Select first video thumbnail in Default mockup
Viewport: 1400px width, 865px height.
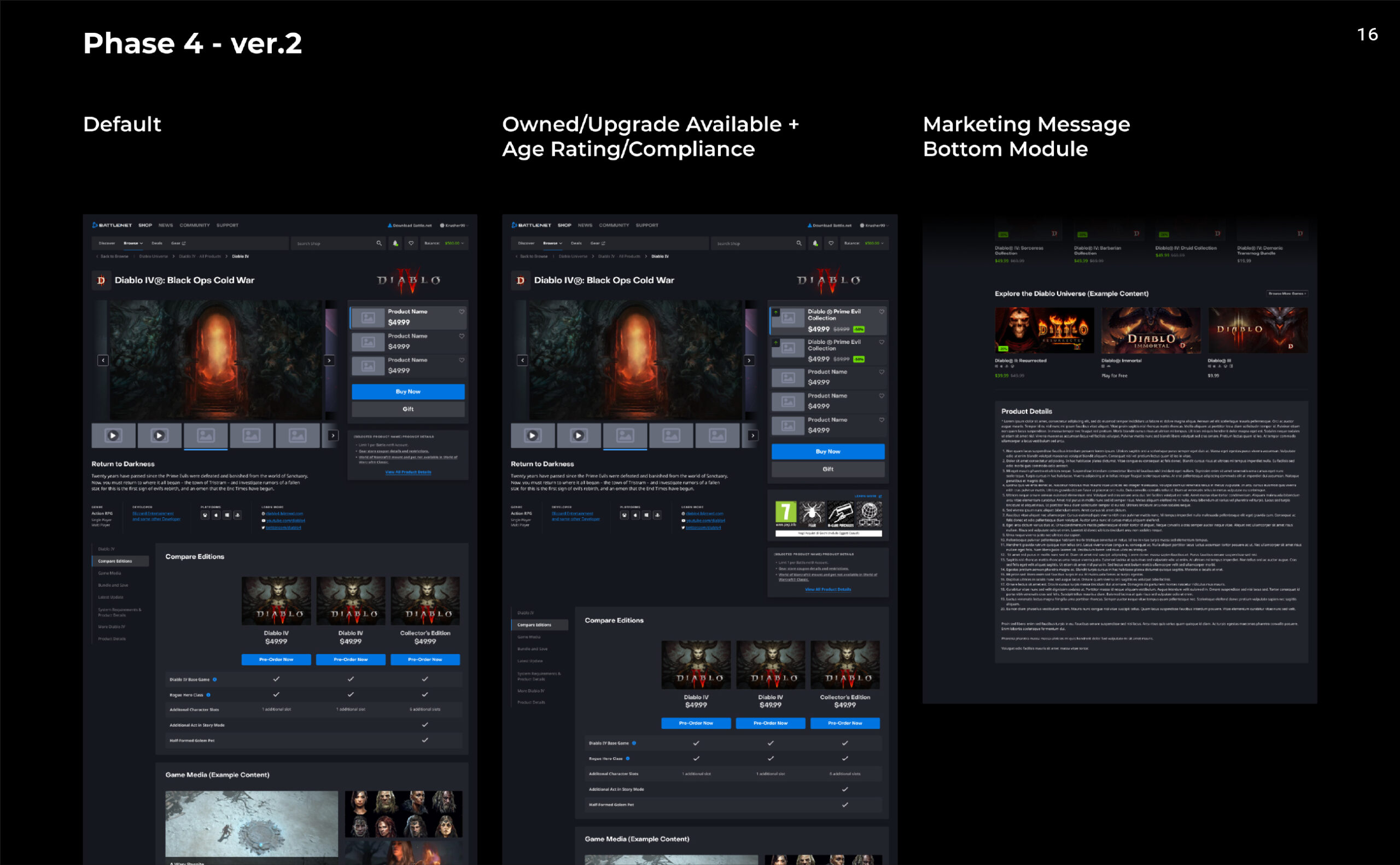[x=113, y=435]
